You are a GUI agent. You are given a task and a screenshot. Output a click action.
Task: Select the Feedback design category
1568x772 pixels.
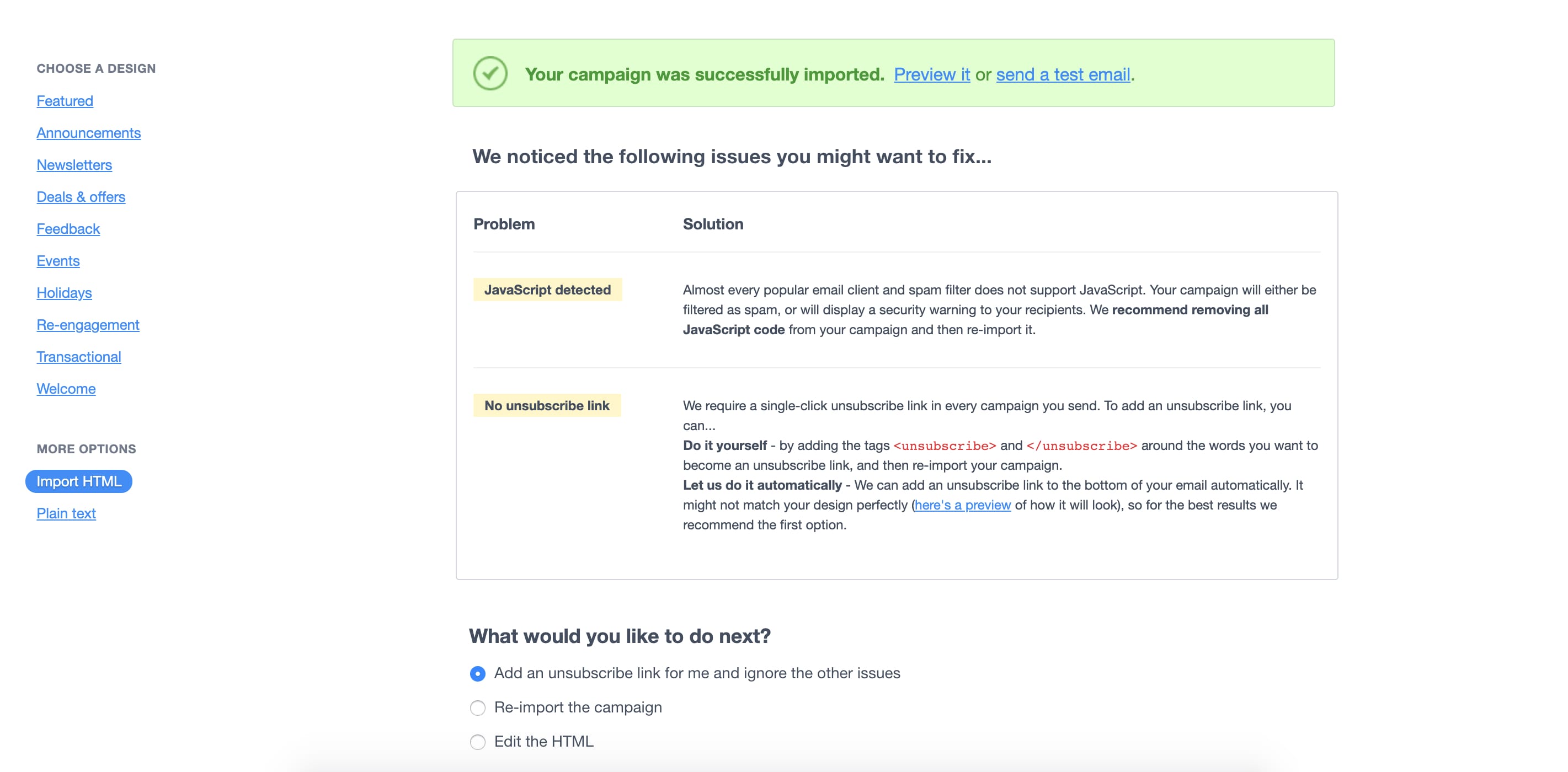68,229
